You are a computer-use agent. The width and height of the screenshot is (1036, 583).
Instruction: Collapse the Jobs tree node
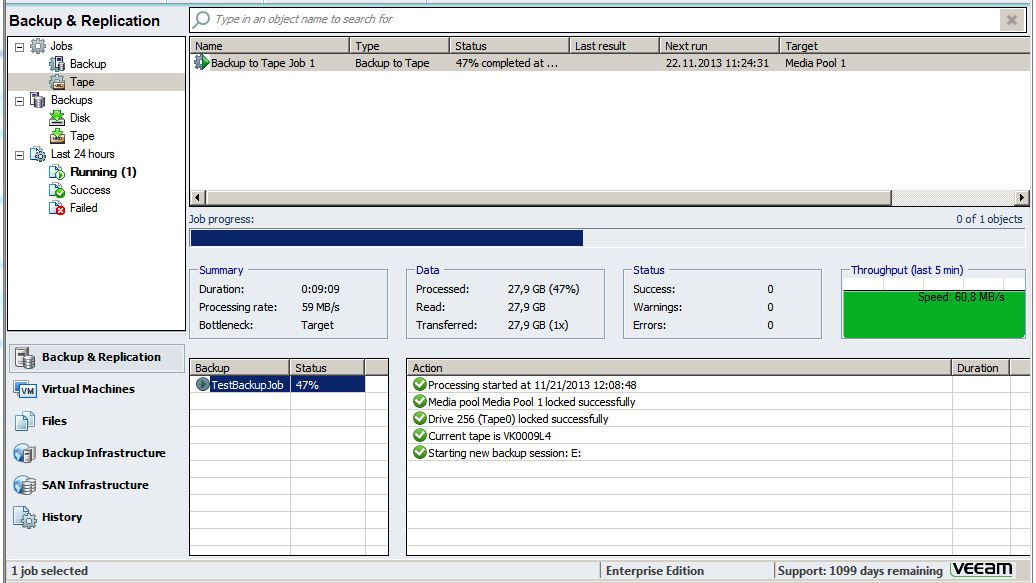[x=20, y=47]
